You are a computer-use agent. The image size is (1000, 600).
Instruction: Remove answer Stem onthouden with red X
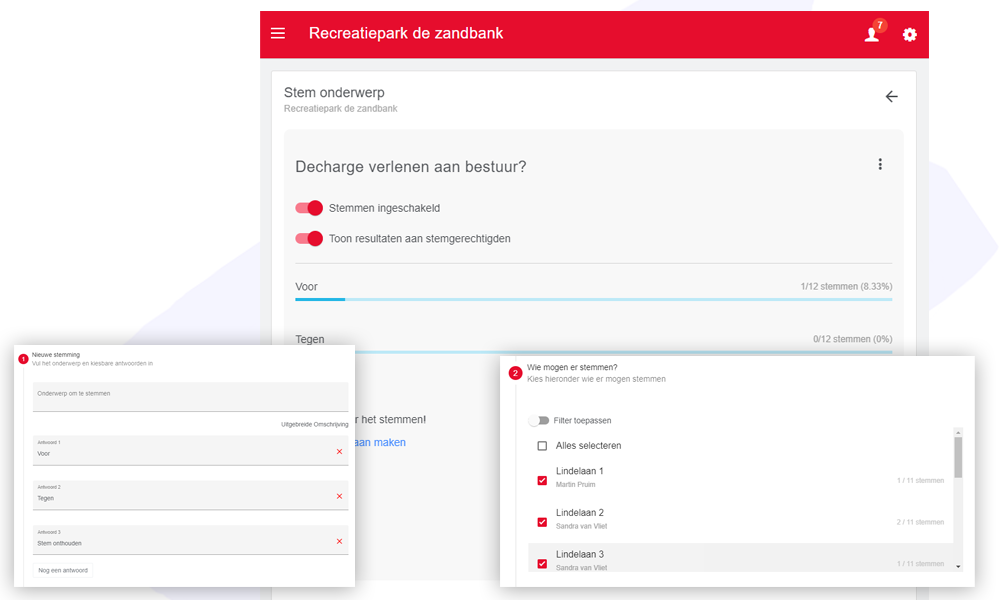tap(339, 541)
